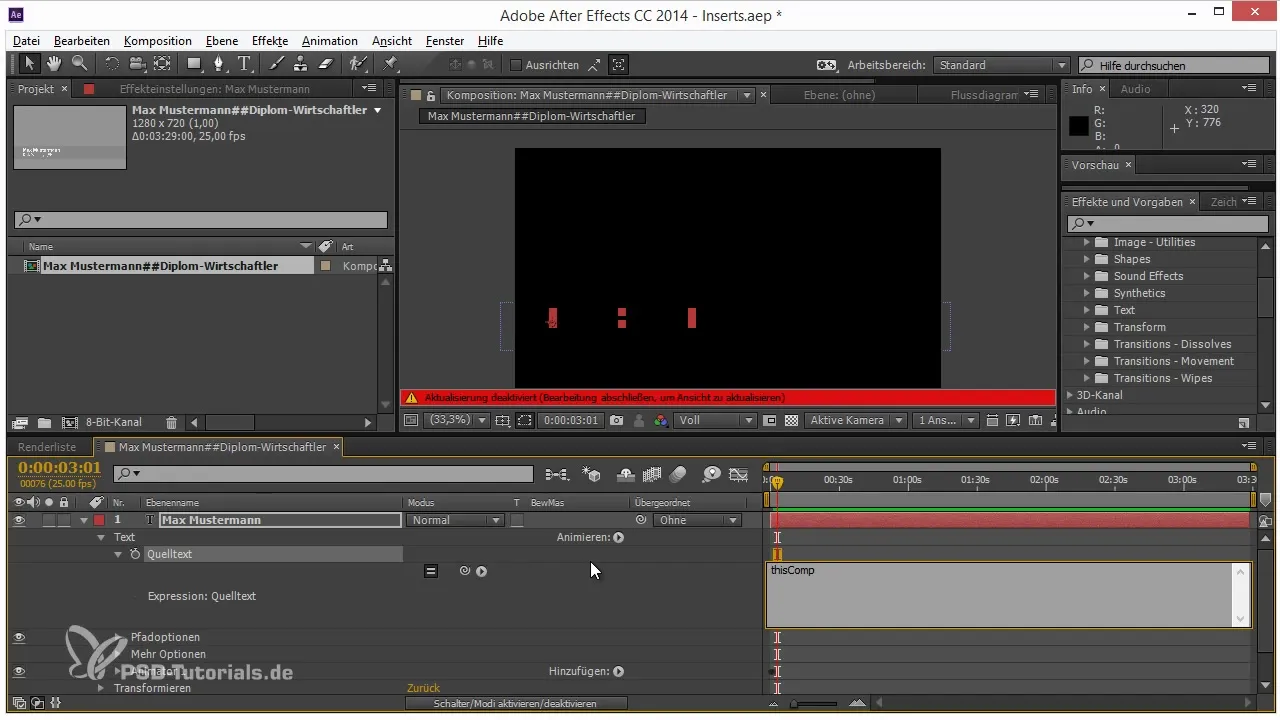Open the Voll resolution dropdown
Viewport: 1280px width, 720px height.
[716, 421]
